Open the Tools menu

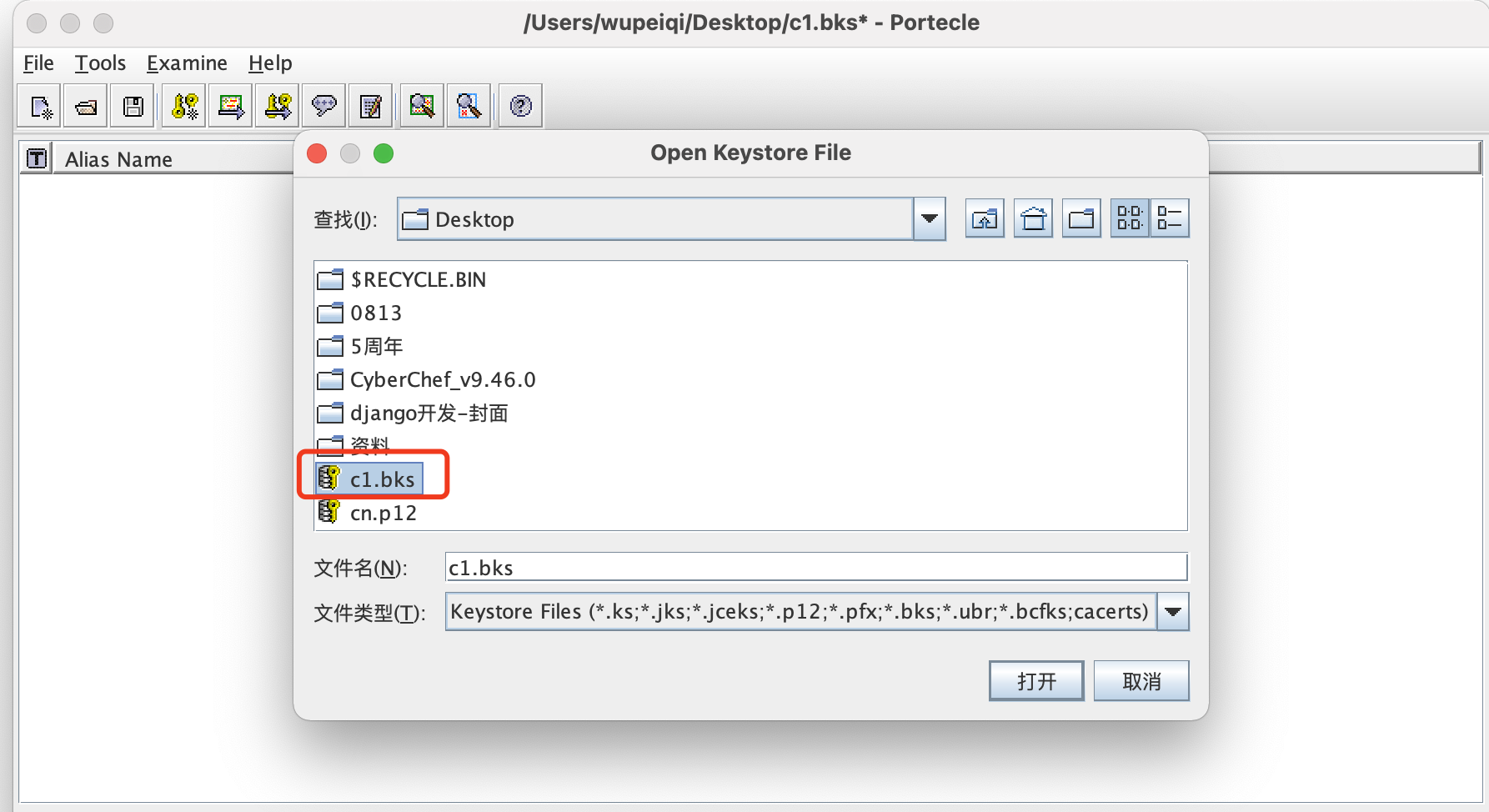pyautogui.click(x=100, y=63)
